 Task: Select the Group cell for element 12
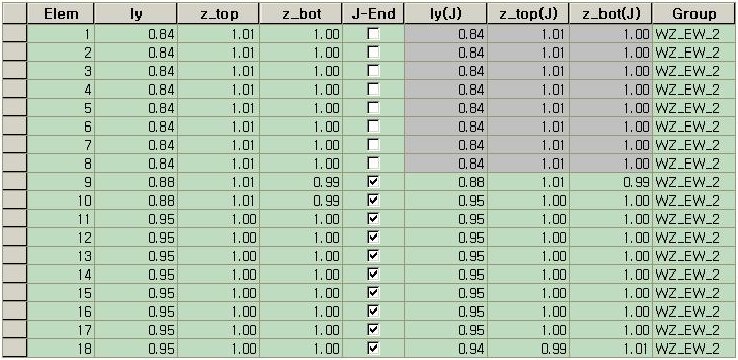(694, 237)
